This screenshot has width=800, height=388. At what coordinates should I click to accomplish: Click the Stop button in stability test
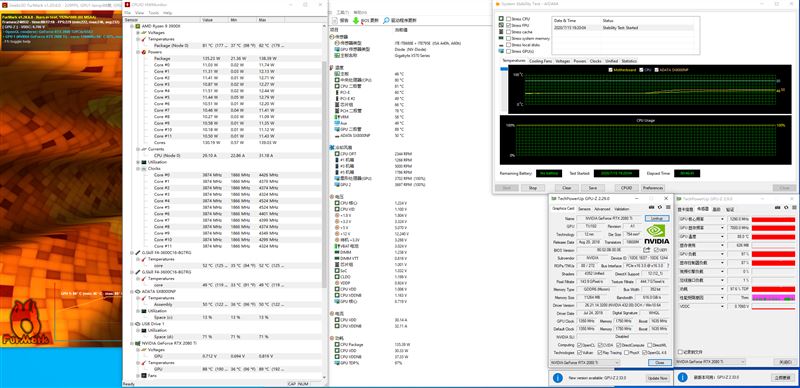pyautogui.click(x=533, y=188)
